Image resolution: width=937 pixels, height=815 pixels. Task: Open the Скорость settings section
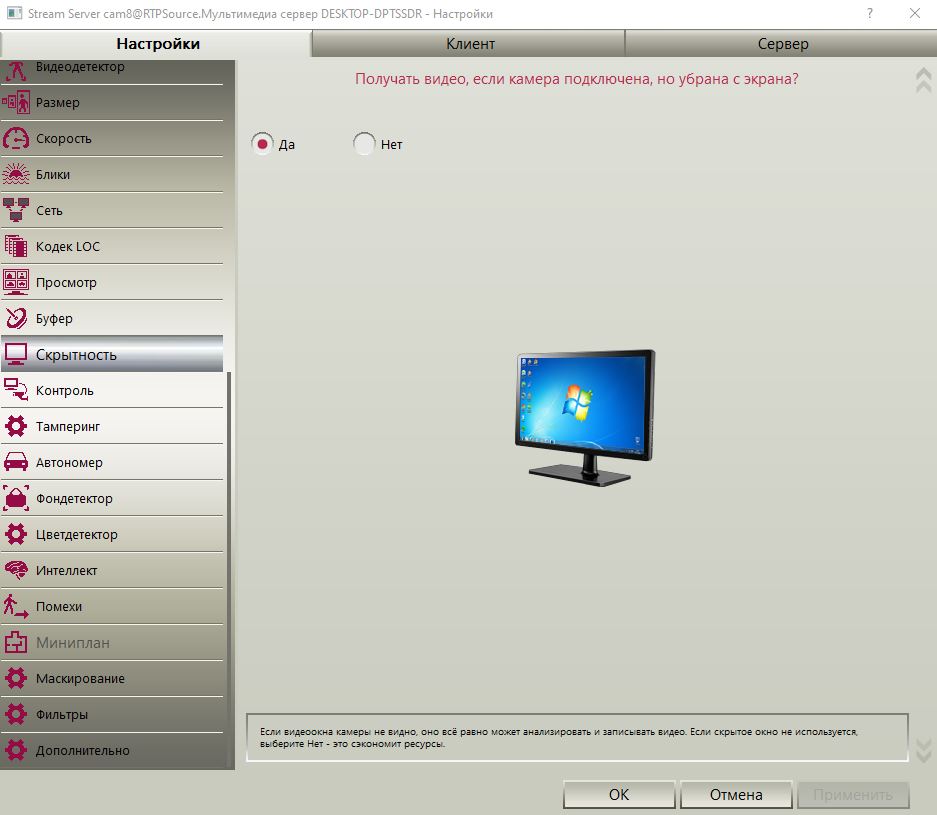pyautogui.click(x=112, y=139)
